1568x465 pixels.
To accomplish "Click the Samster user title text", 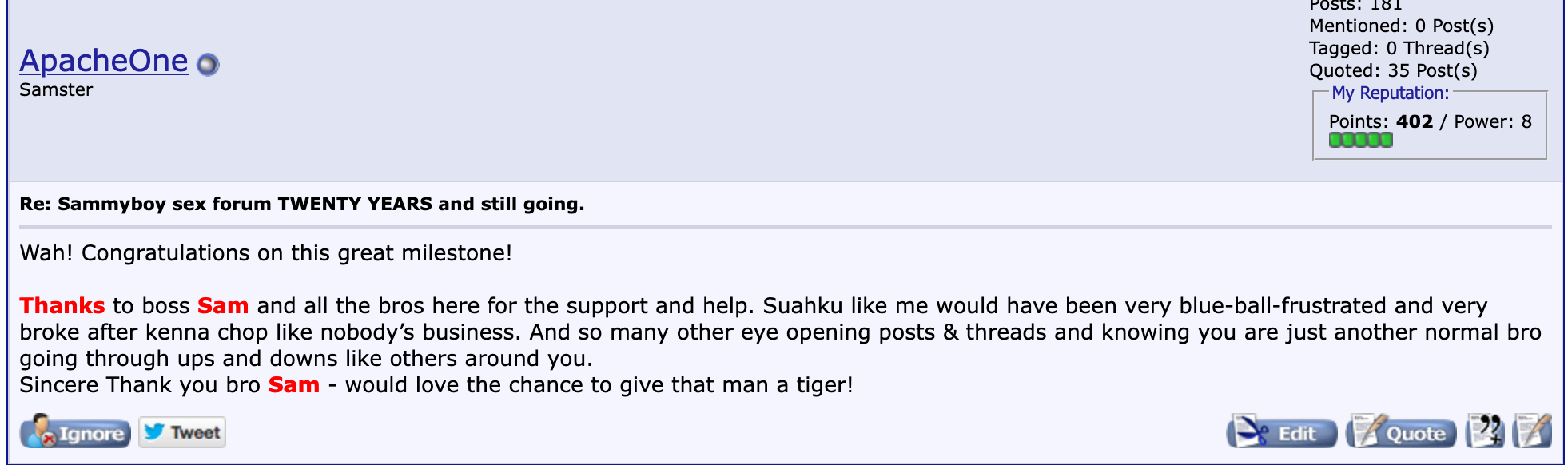I will coord(56,89).
